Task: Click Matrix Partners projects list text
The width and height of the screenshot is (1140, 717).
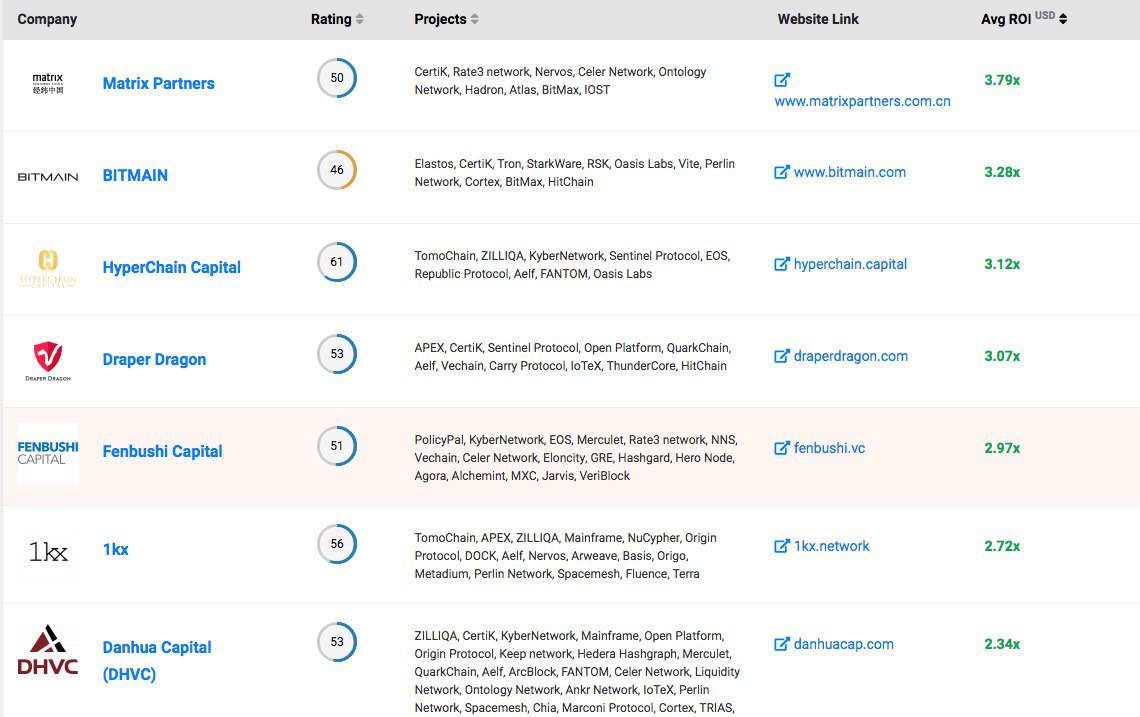Action: [x=561, y=81]
